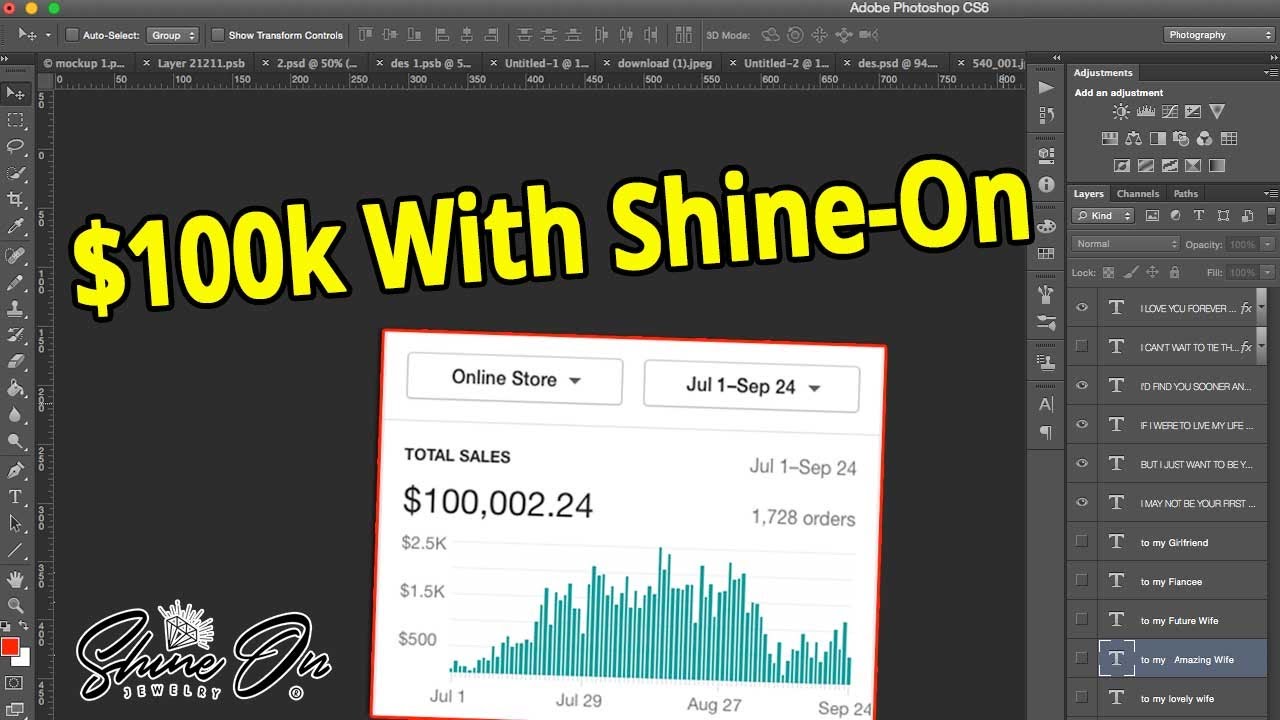This screenshot has height=720, width=1280.
Task: Select the Move tool
Action: coord(15,93)
